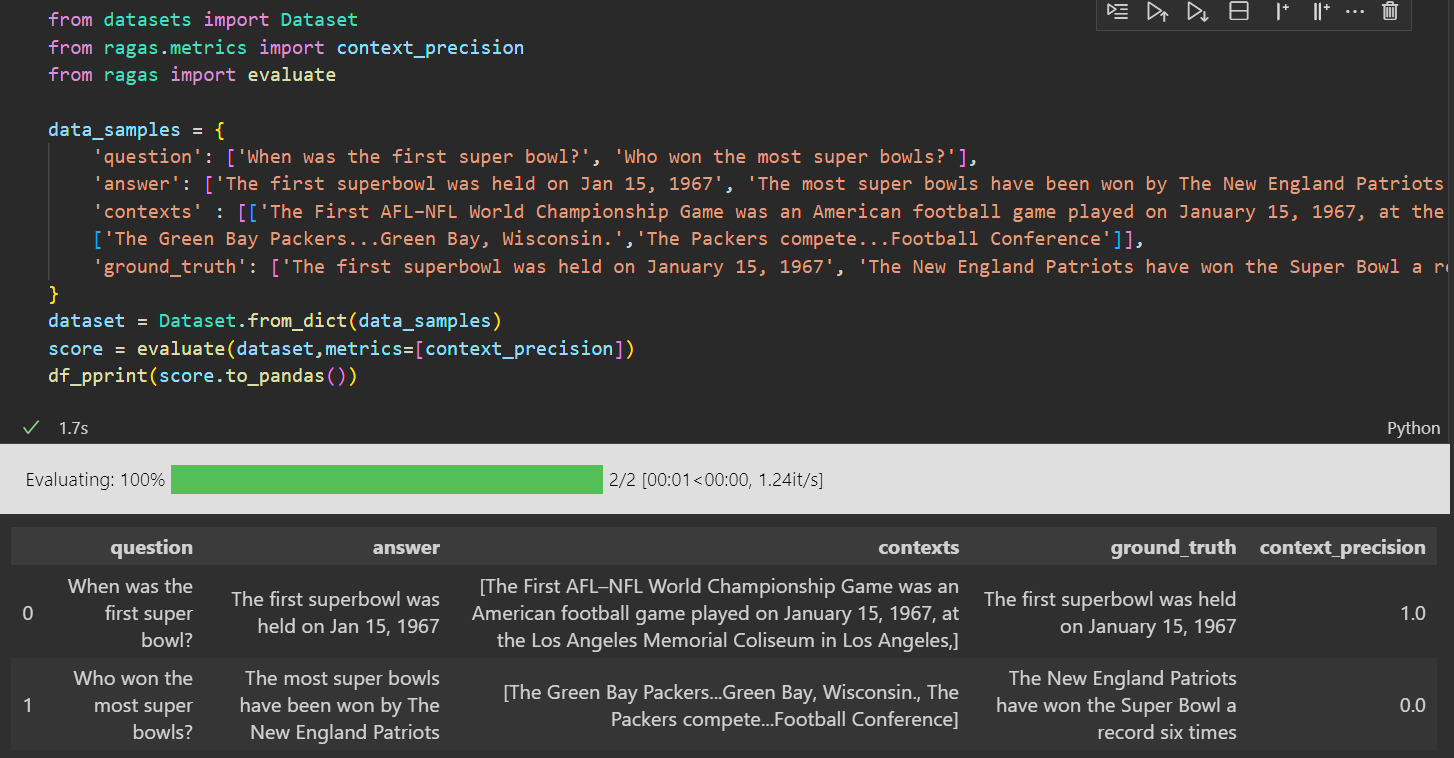
Task: Click the Run by Line icon
Action: click(x=1117, y=12)
